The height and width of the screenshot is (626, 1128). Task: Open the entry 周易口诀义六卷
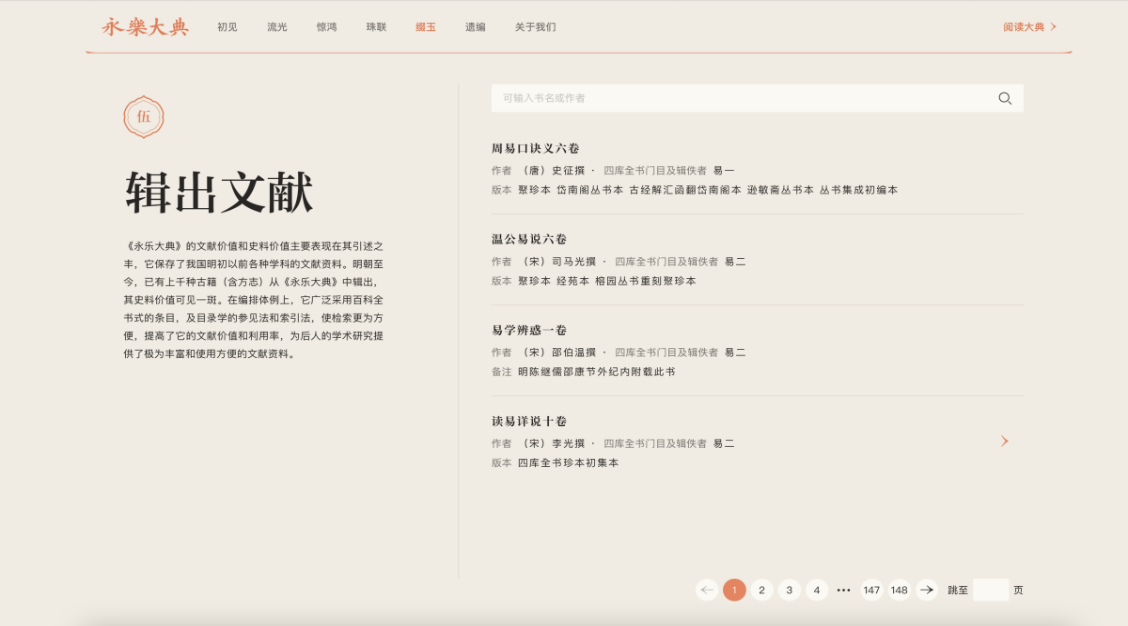(535, 148)
